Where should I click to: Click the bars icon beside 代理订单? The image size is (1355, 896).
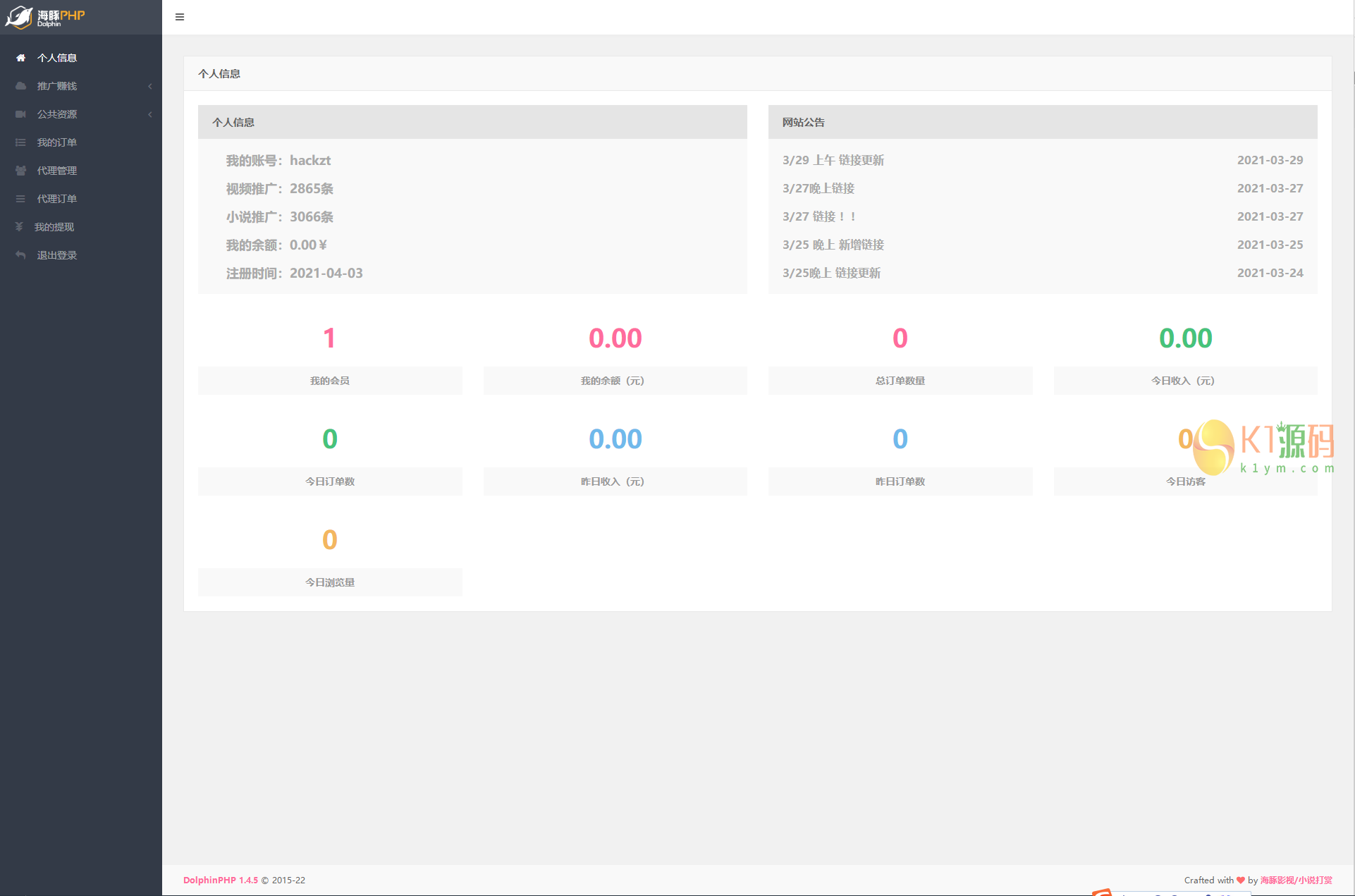[x=20, y=199]
